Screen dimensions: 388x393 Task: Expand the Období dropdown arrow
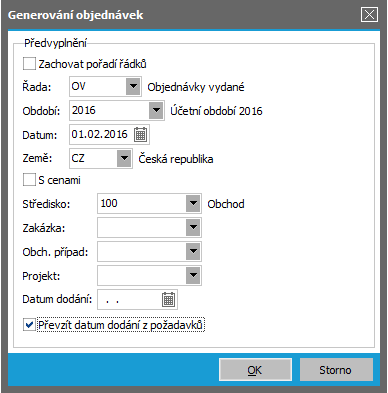(156, 110)
